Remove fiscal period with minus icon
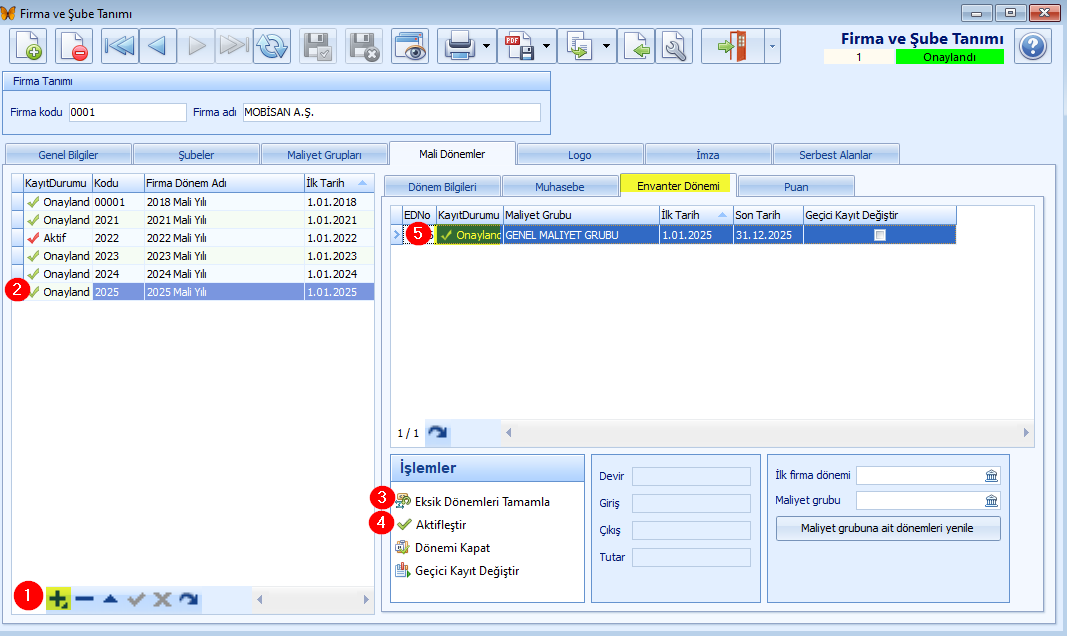The width and height of the screenshot is (1067, 636). pyautogui.click(x=84, y=599)
